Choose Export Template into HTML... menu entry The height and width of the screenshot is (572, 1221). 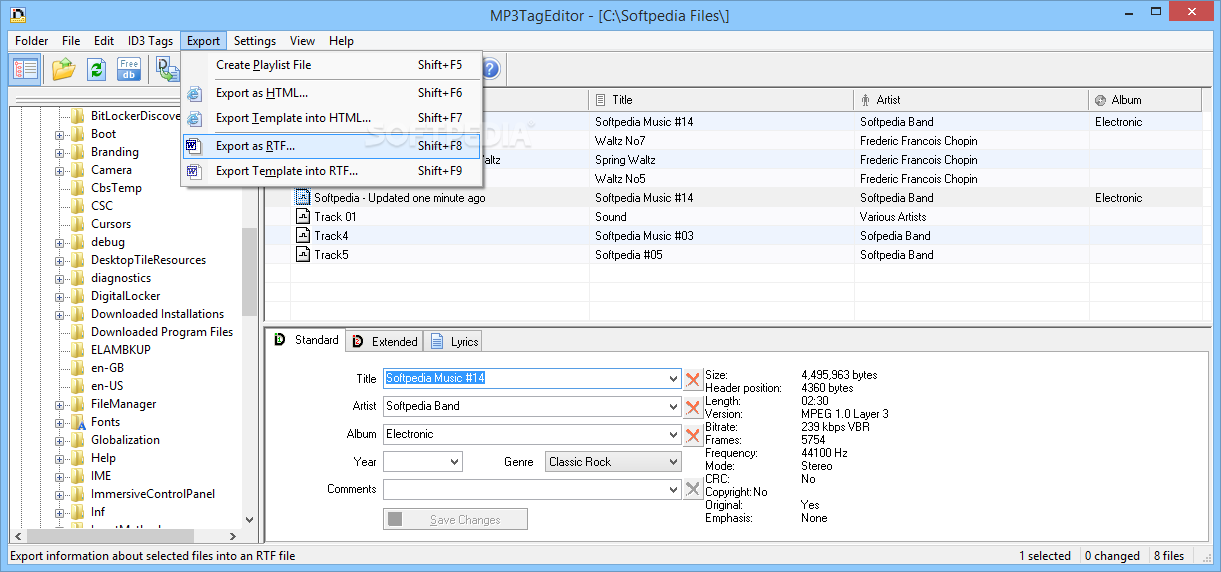click(x=331, y=118)
